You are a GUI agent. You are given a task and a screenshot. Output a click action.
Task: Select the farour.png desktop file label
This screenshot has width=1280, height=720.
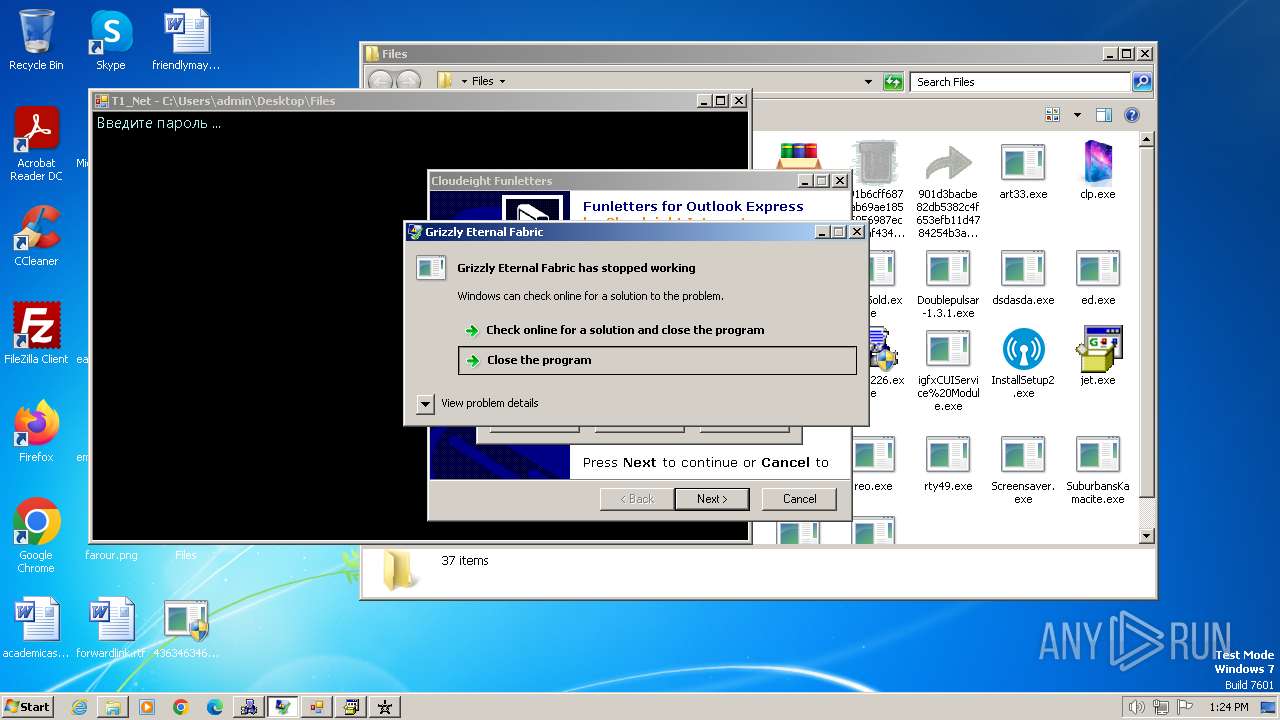click(x=111, y=555)
